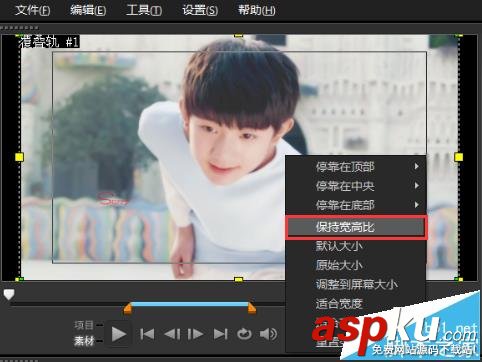
Task: Switch playback mode to 项目
Action: [x=84, y=325]
